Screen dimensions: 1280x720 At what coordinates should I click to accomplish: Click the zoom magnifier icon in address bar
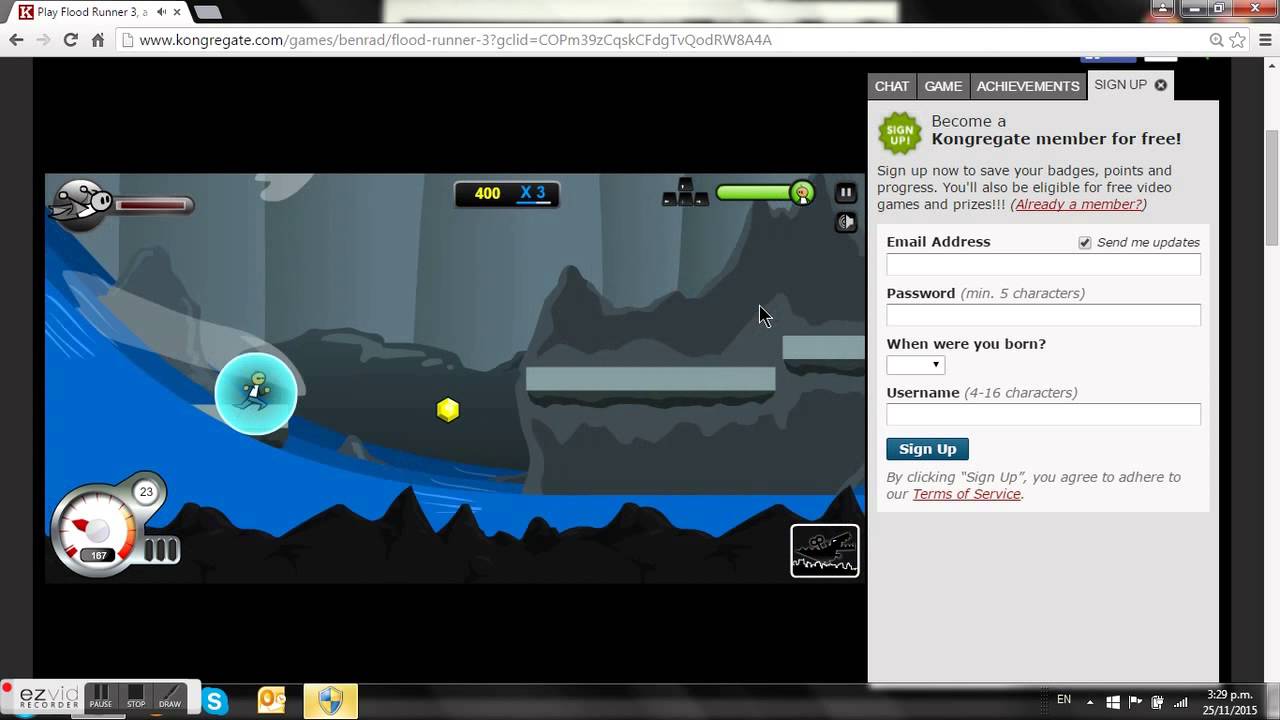[x=1216, y=40]
